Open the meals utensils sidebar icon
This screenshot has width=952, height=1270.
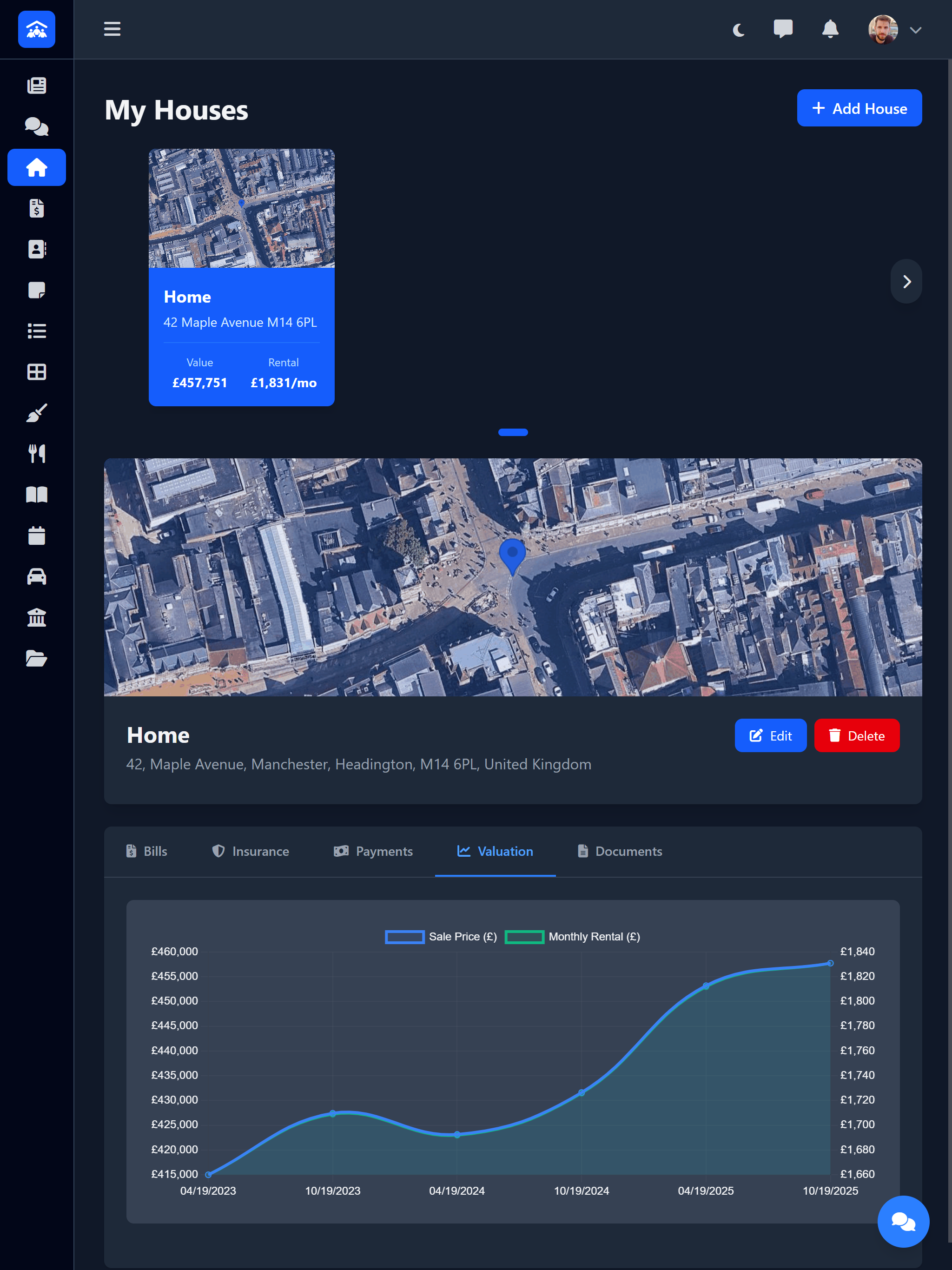[x=37, y=454]
